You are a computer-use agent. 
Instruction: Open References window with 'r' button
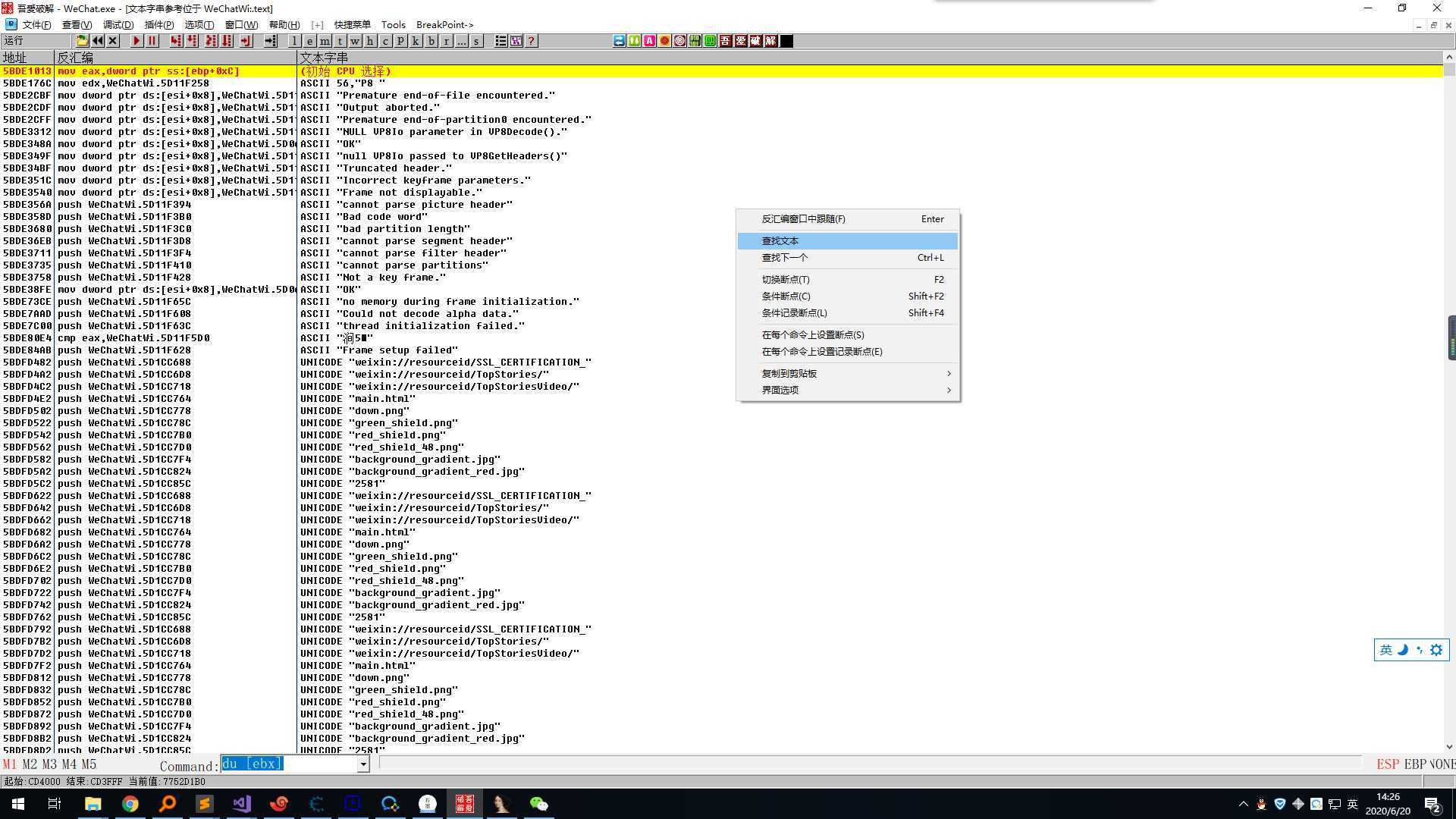click(446, 41)
